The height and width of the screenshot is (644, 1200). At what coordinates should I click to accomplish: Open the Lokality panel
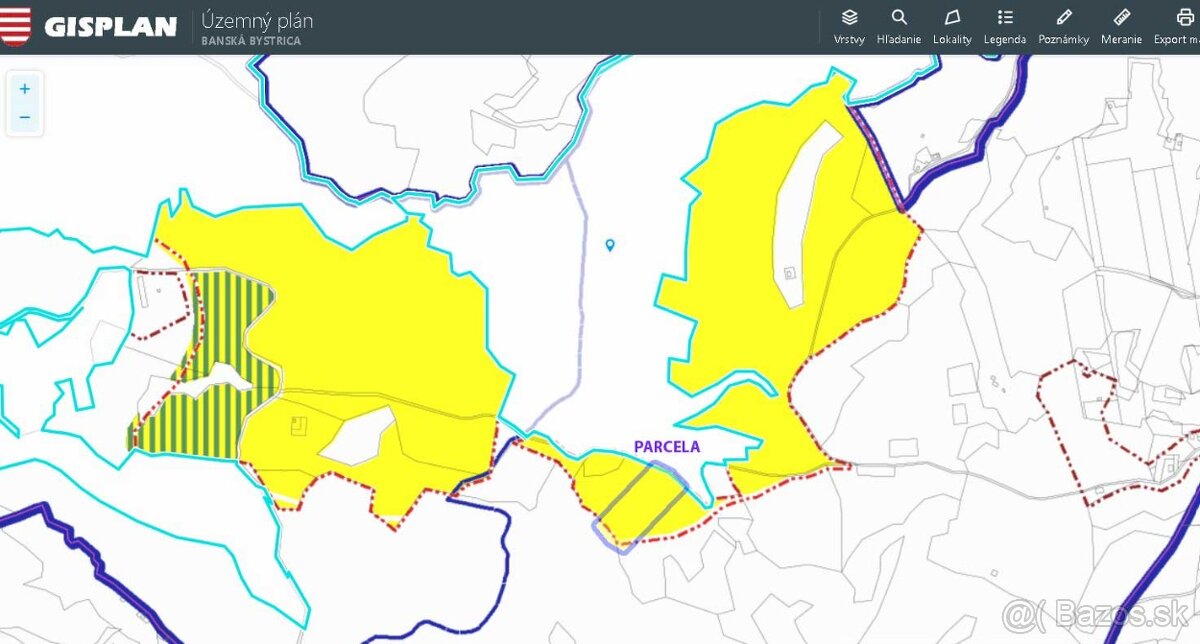click(952, 25)
